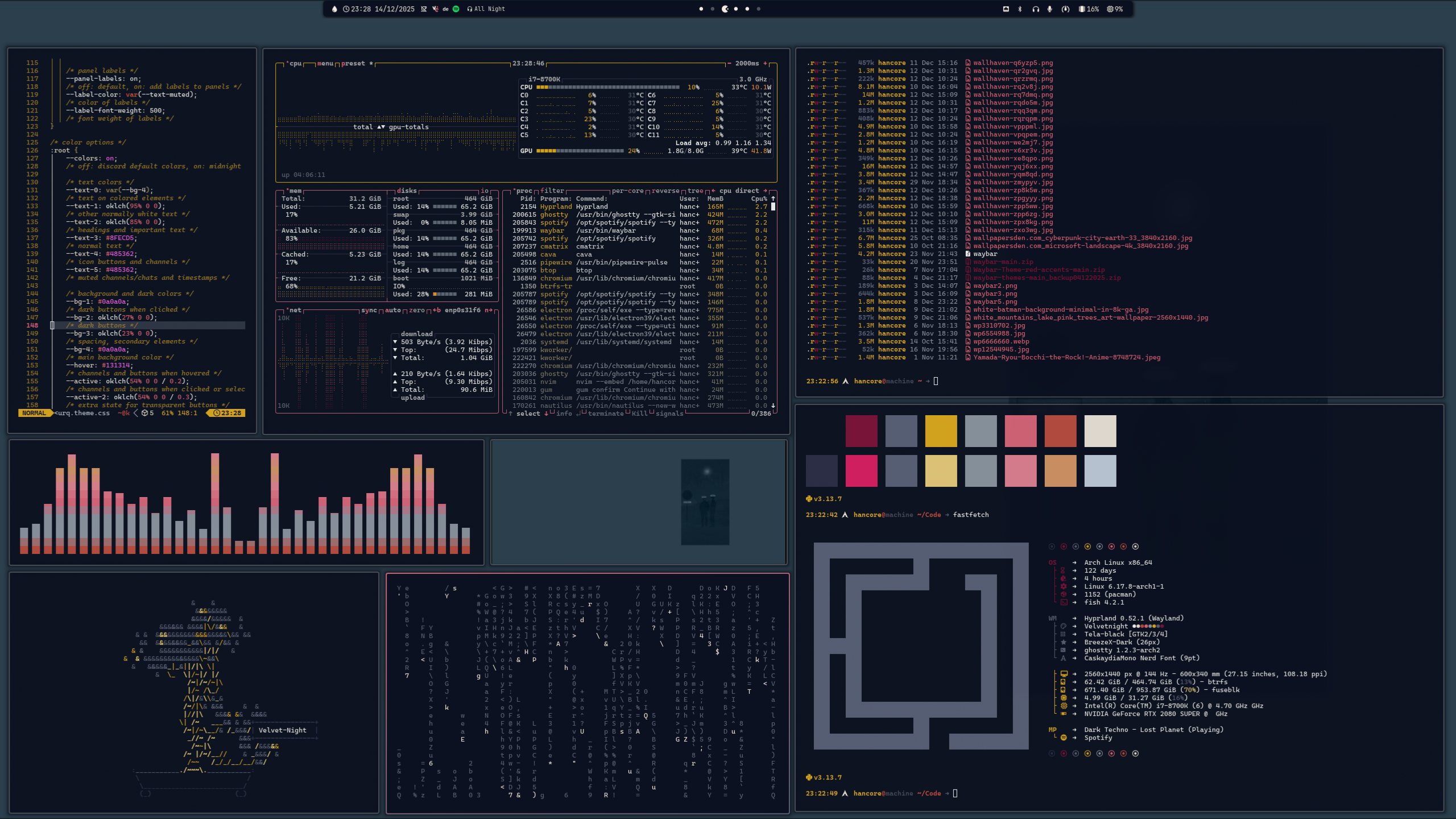Click the Bluetooth icon in the status bar
Image resolution: width=1456 pixels, height=819 pixels.
1020,9
